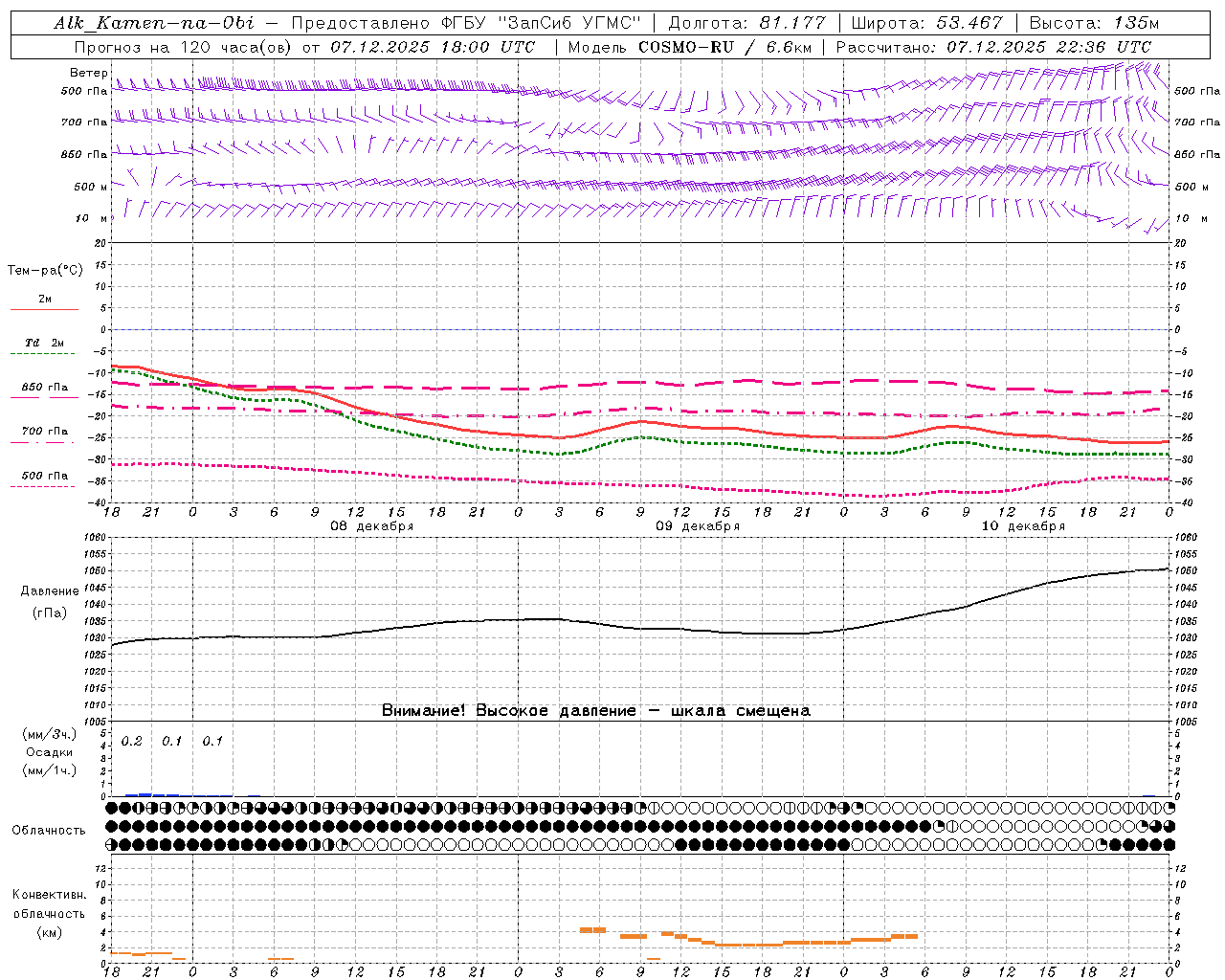Click the Тем-ра(°C) axis label
Image resolution: width=1225 pixels, height=980 pixels.
click(x=45, y=271)
